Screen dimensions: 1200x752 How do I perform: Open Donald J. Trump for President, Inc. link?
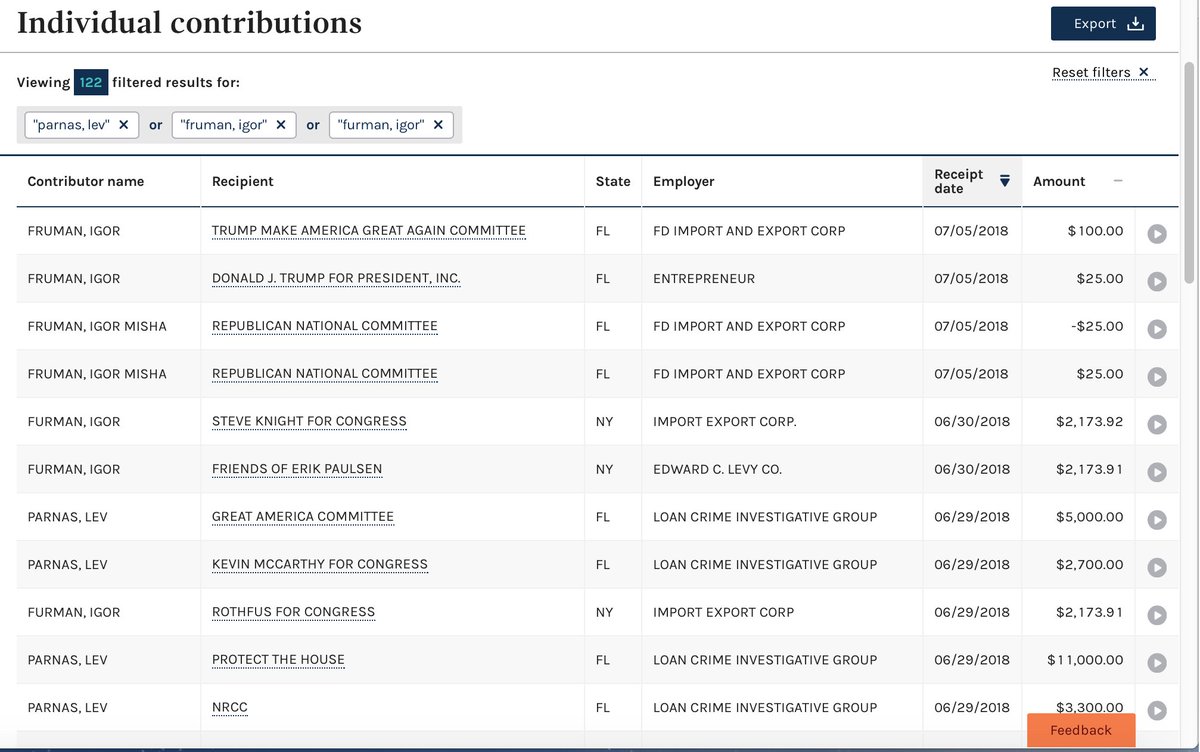pos(336,278)
